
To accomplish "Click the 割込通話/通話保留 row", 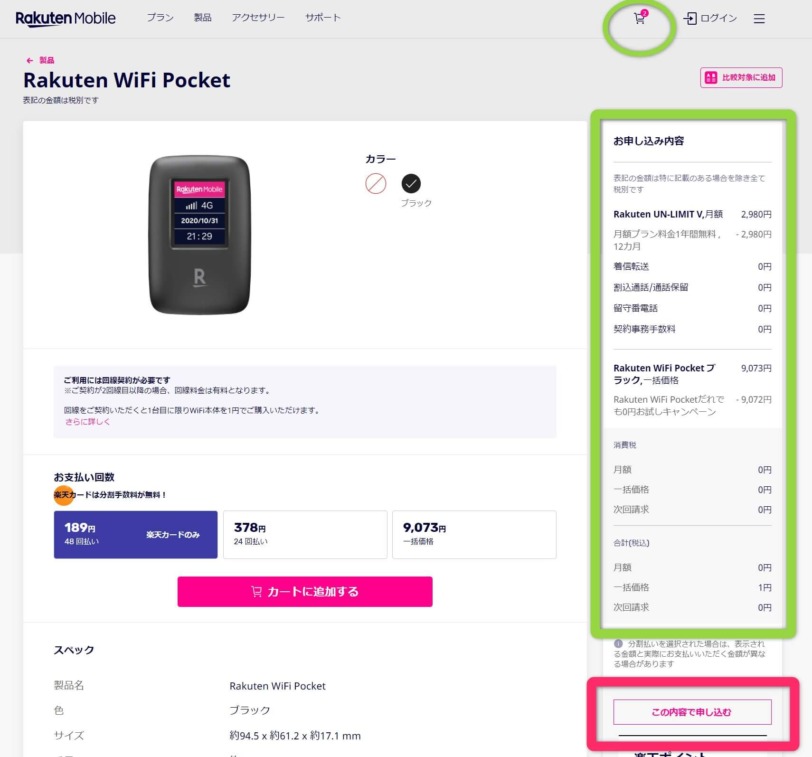I will coord(692,287).
